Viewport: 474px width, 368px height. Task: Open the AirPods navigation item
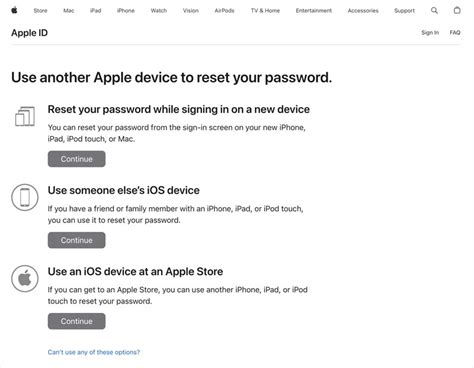coord(224,11)
